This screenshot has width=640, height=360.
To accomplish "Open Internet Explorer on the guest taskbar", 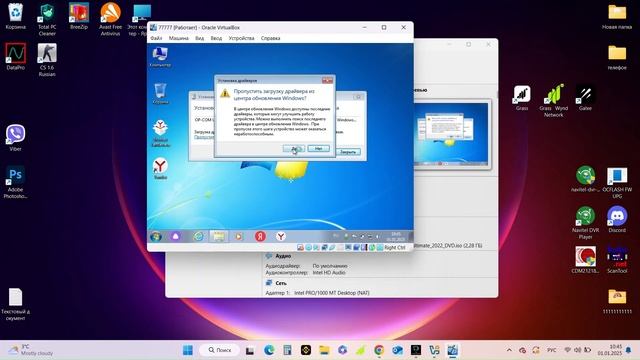I will click(198, 236).
